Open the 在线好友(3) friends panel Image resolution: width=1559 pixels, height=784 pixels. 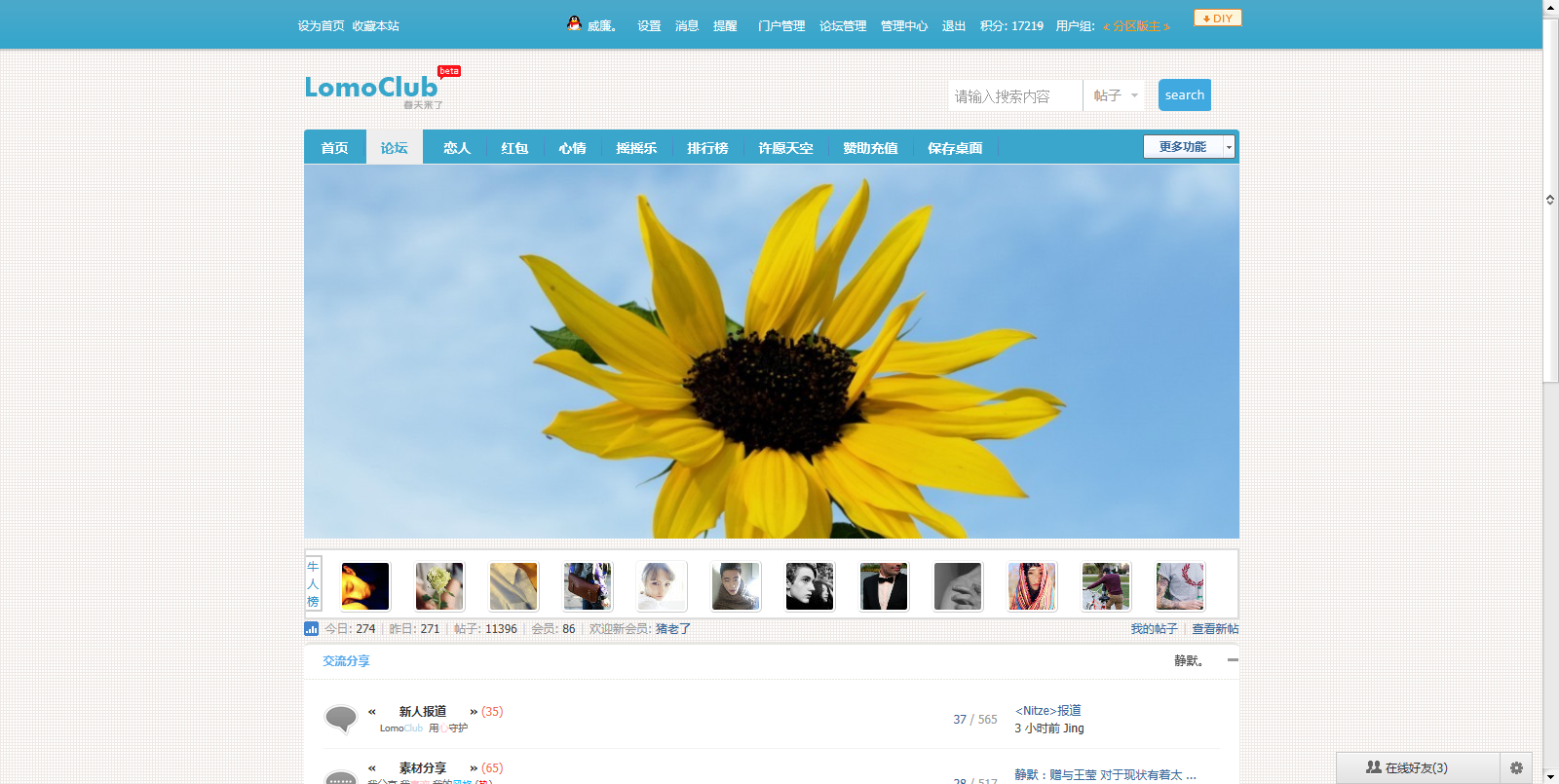click(x=1418, y=767)
